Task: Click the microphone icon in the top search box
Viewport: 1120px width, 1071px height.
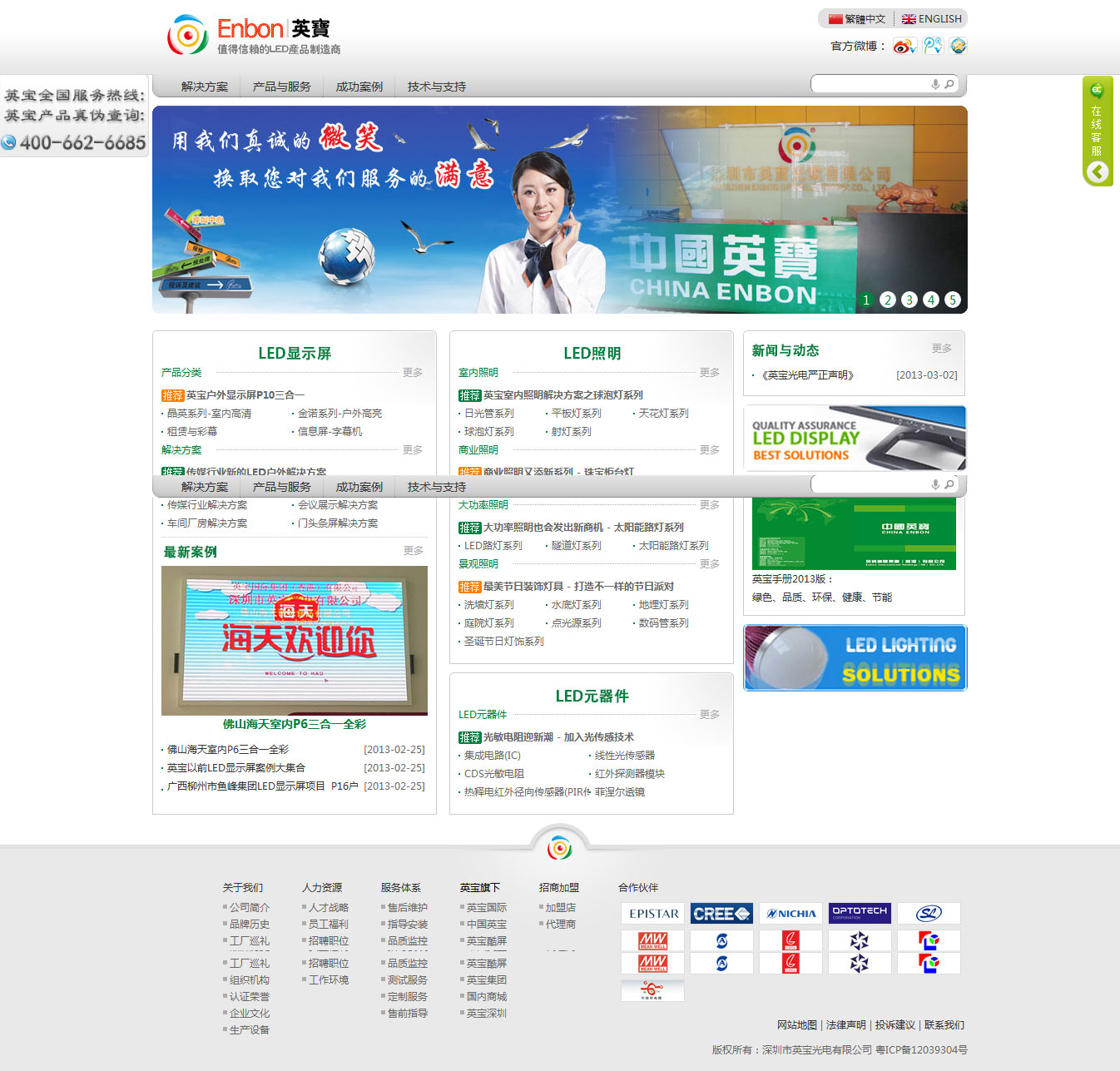Action: (935, 84)
